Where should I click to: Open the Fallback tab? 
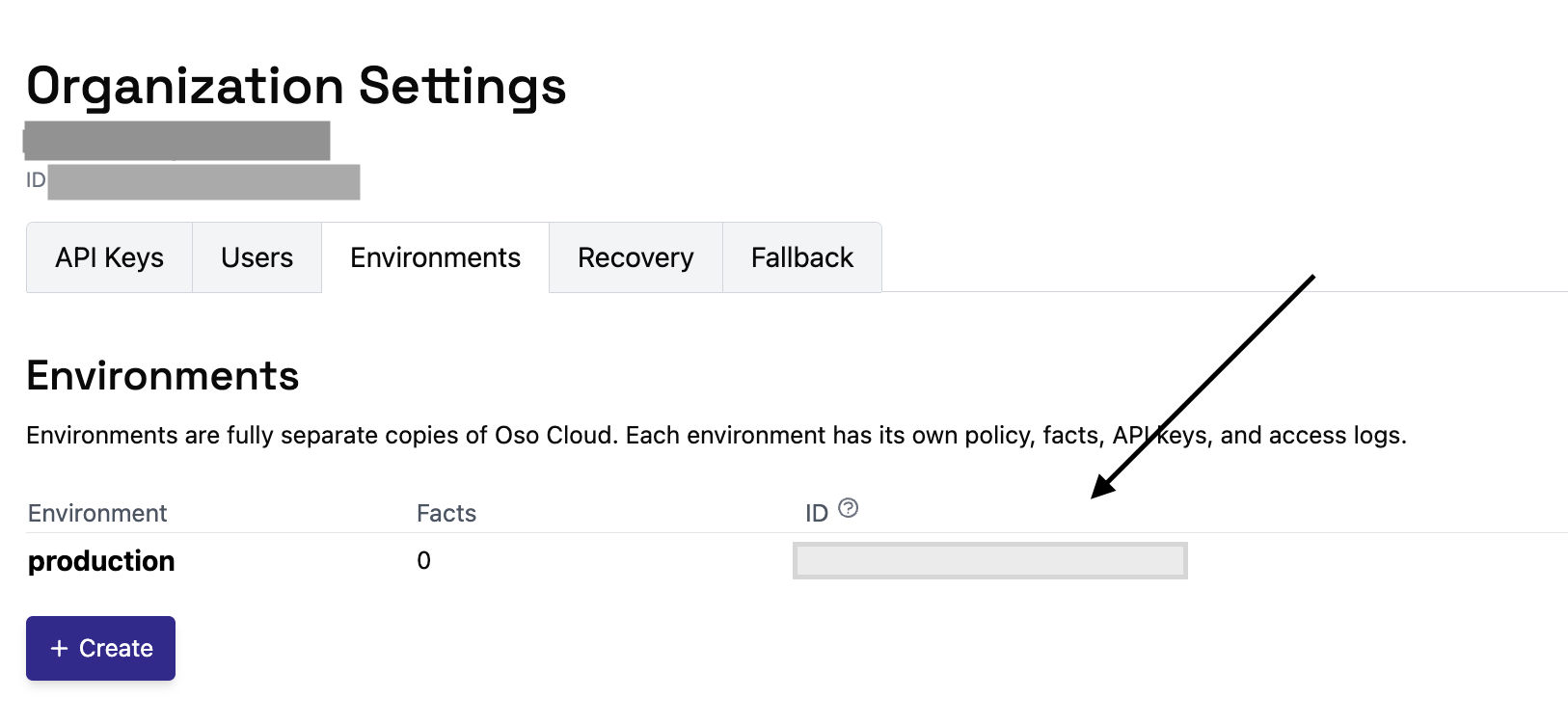pyautogui.click(x=801, y=257)
